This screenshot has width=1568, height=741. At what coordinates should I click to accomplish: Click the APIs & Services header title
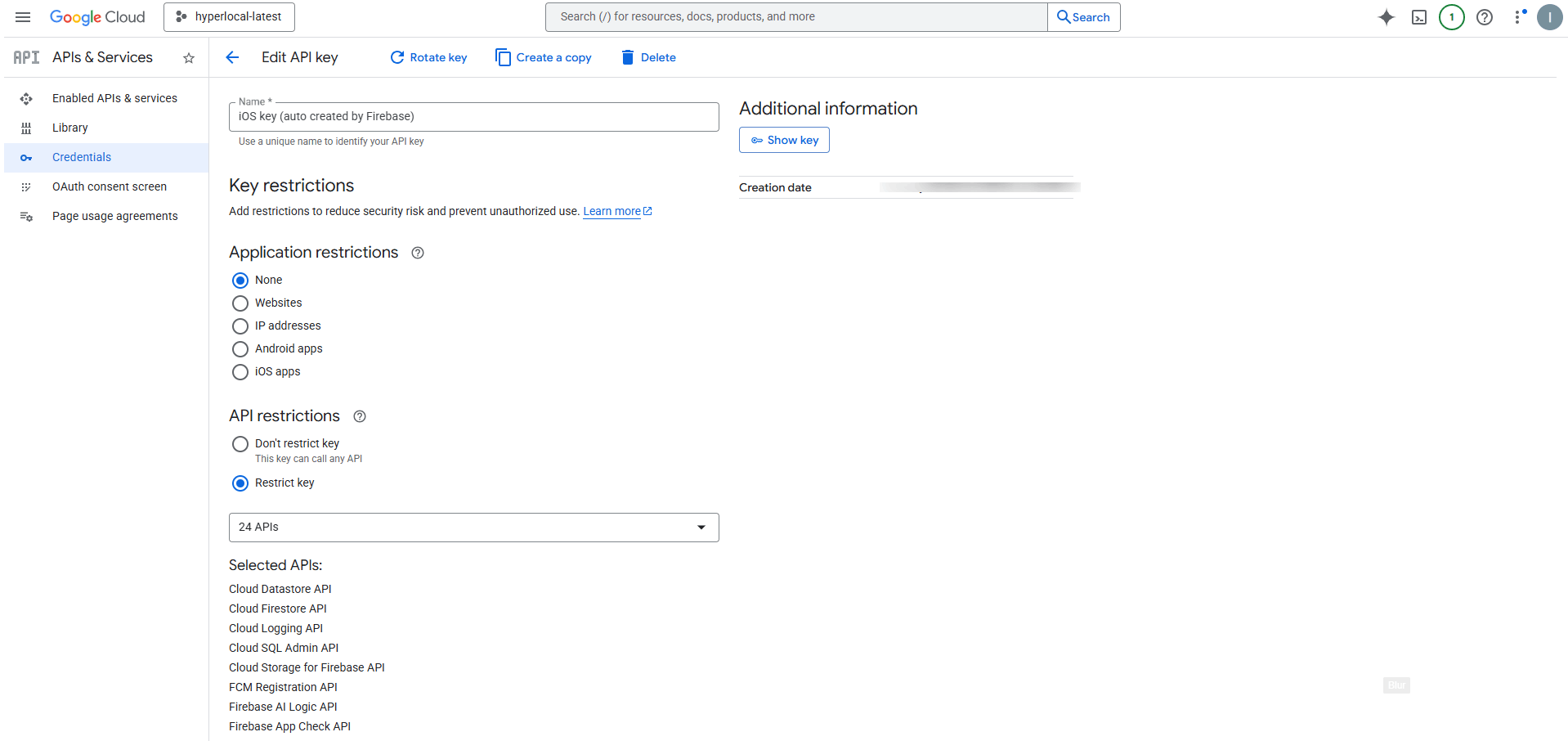[102, 57]
